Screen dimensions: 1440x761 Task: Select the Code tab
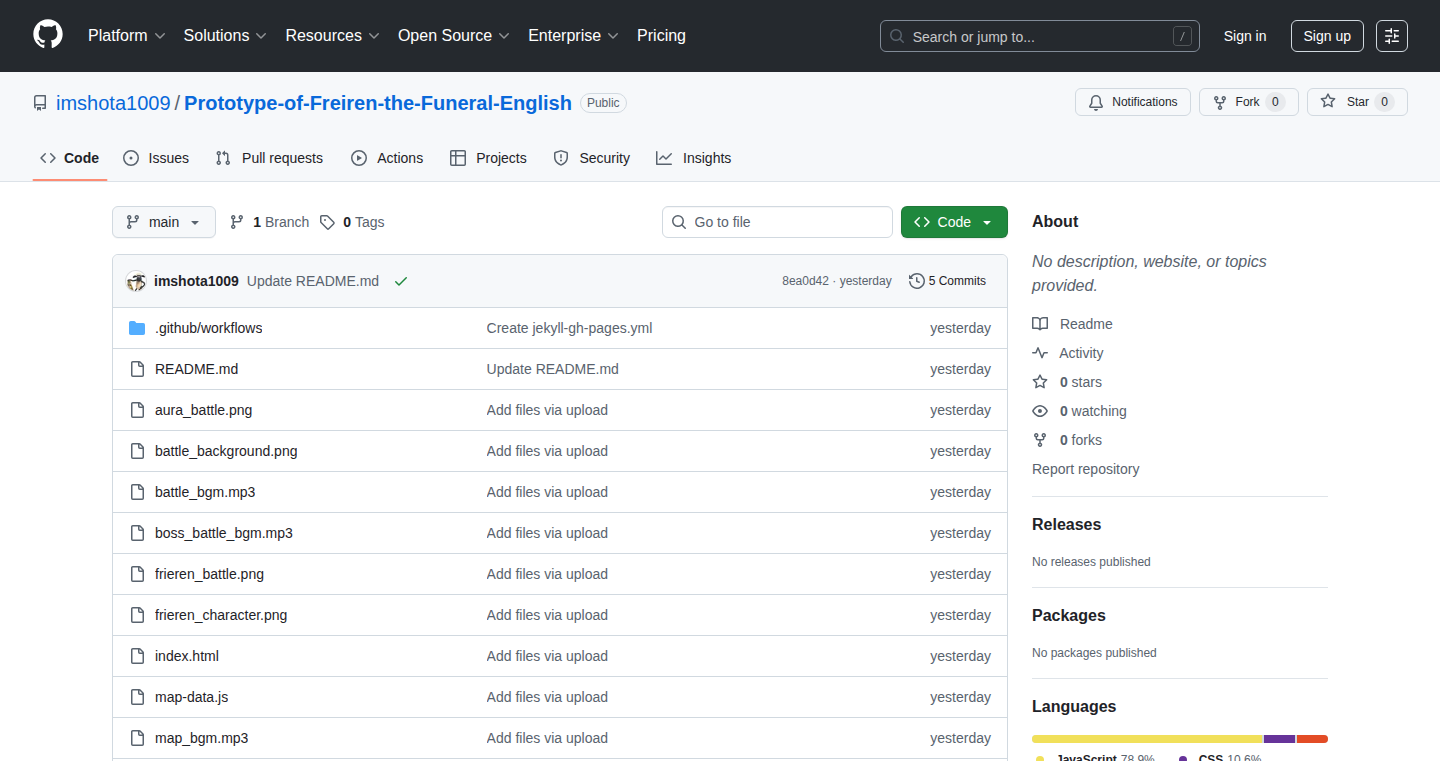point(70,158)
